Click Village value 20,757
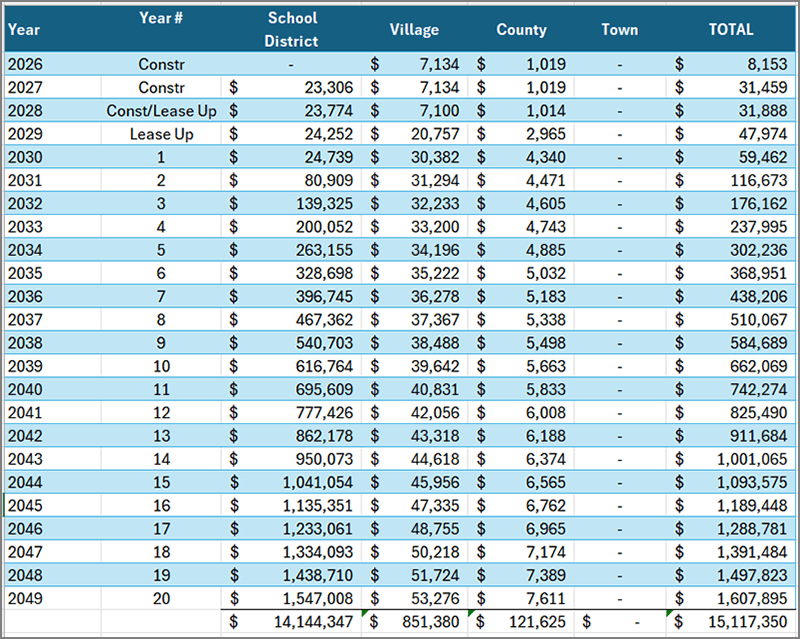 434,134
